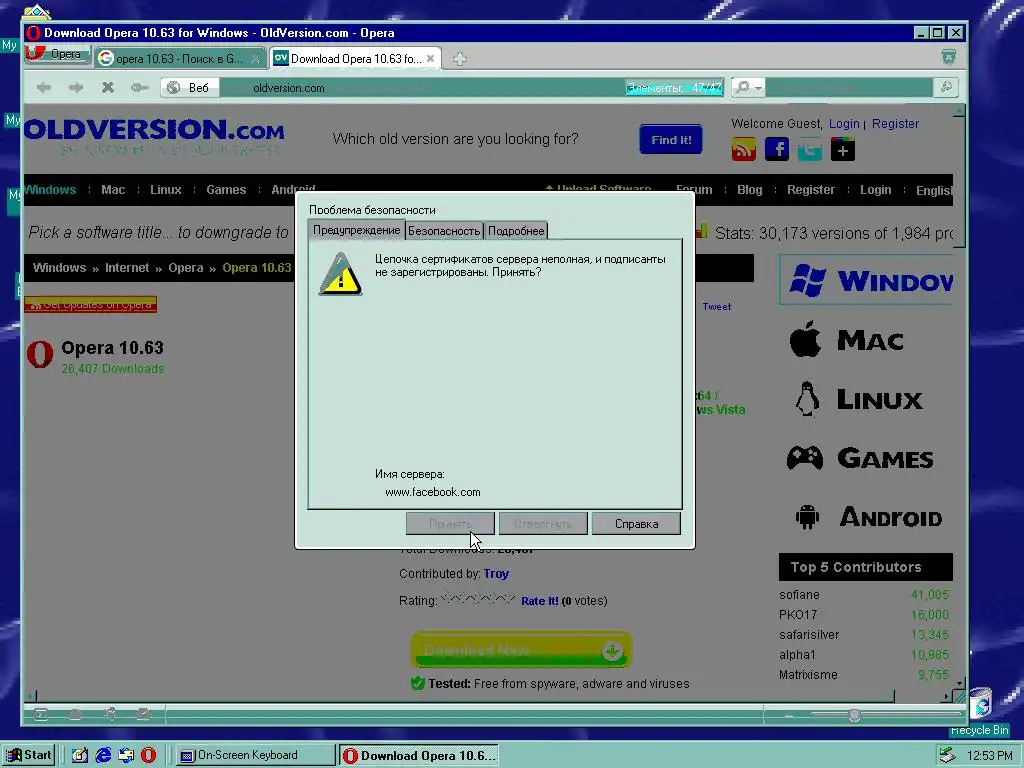
Task: Click the Internet breadcrumb link
Action: coord(127,268)
